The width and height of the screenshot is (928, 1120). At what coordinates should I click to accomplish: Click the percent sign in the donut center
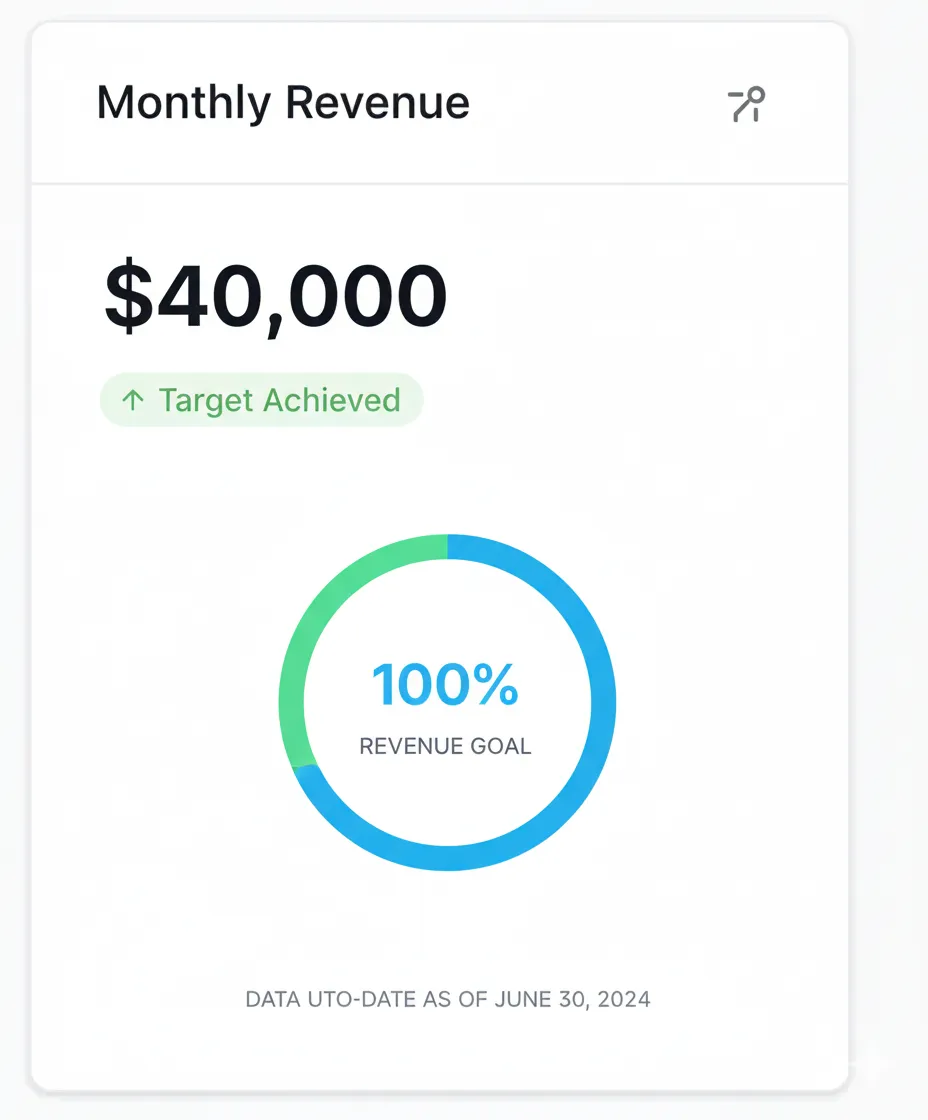[x=496, y=686]
